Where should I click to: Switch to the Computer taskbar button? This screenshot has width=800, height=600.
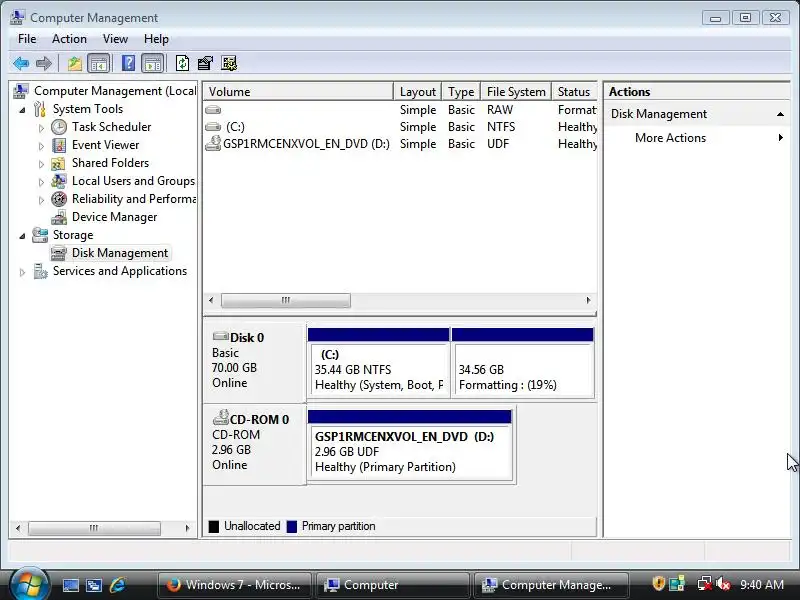pos(393,585)
